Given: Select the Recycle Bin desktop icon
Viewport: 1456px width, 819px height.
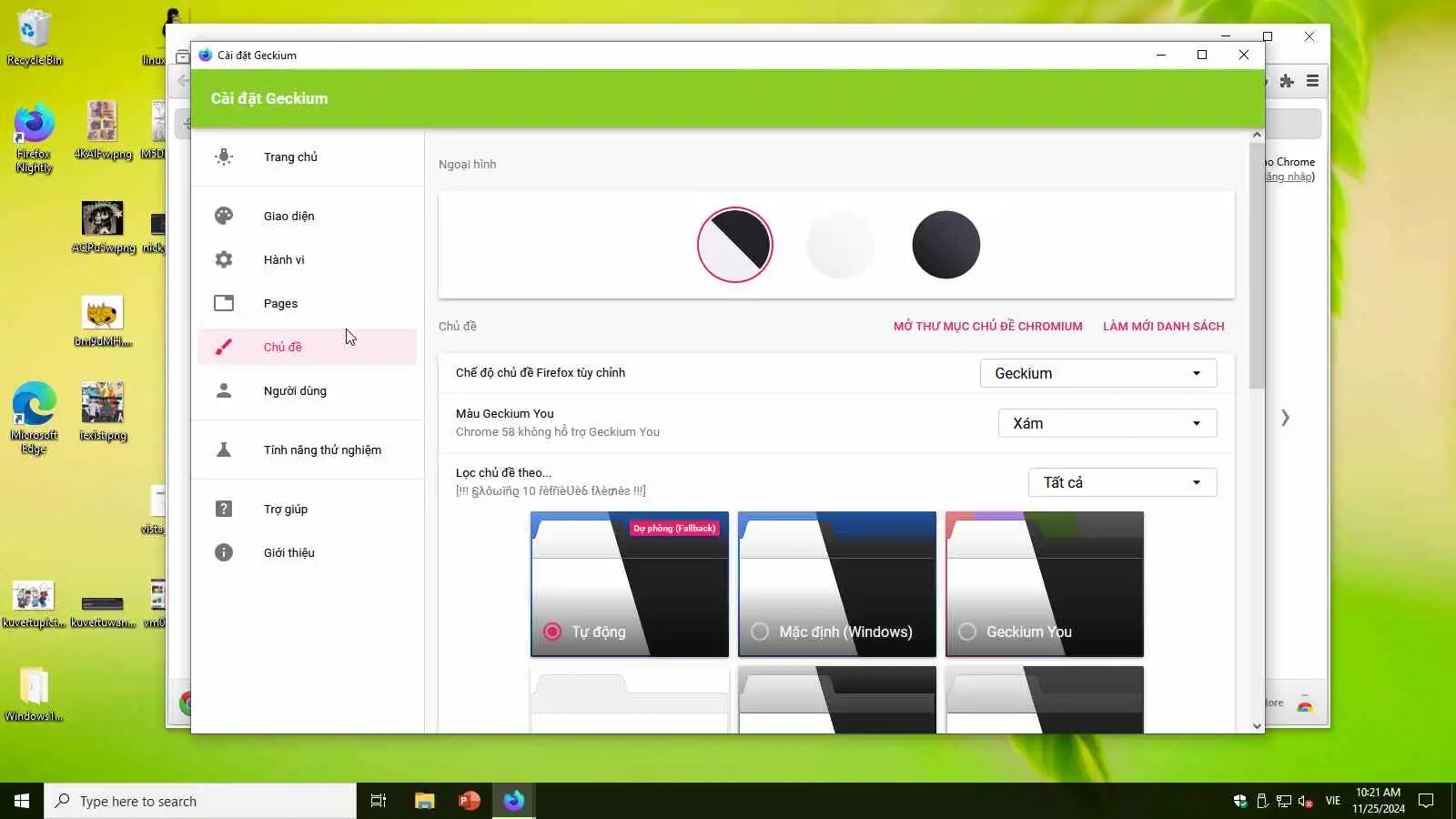Looking at the screenshot, I should pos(35,37).
